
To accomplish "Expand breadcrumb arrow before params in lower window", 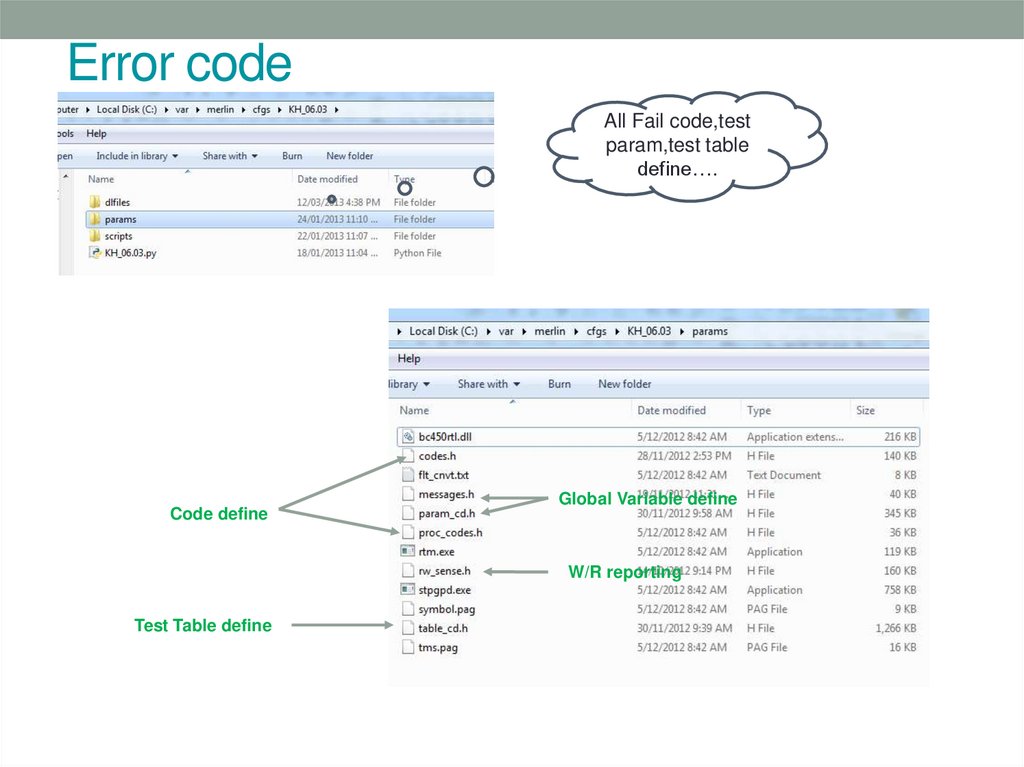I will point(682,331).
